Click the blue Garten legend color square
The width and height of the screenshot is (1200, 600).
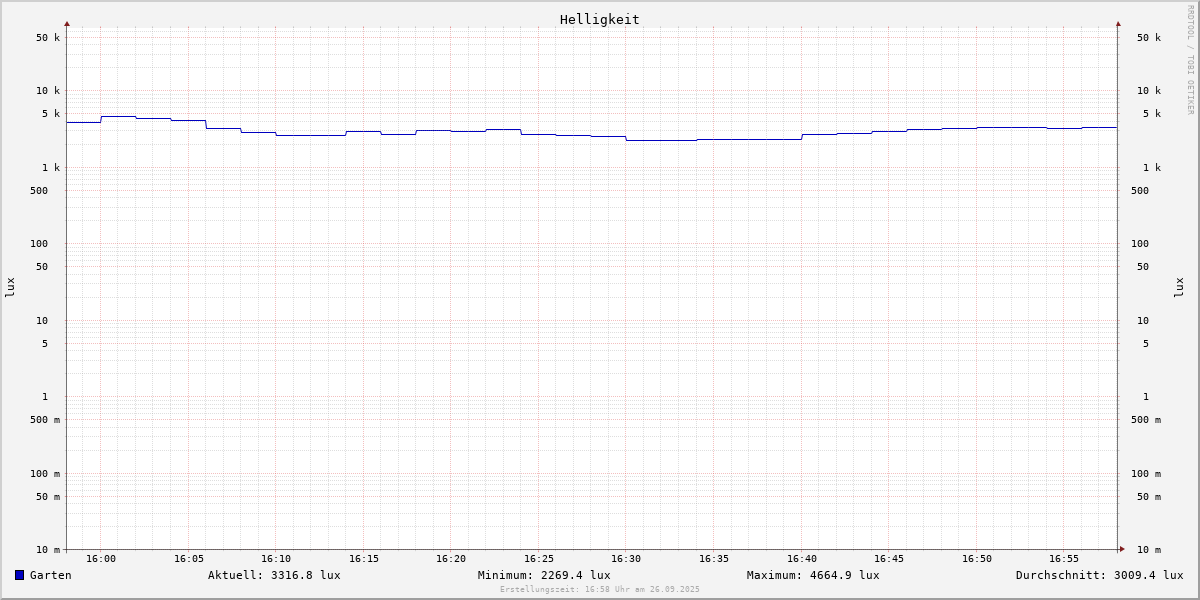click(19, 575)
